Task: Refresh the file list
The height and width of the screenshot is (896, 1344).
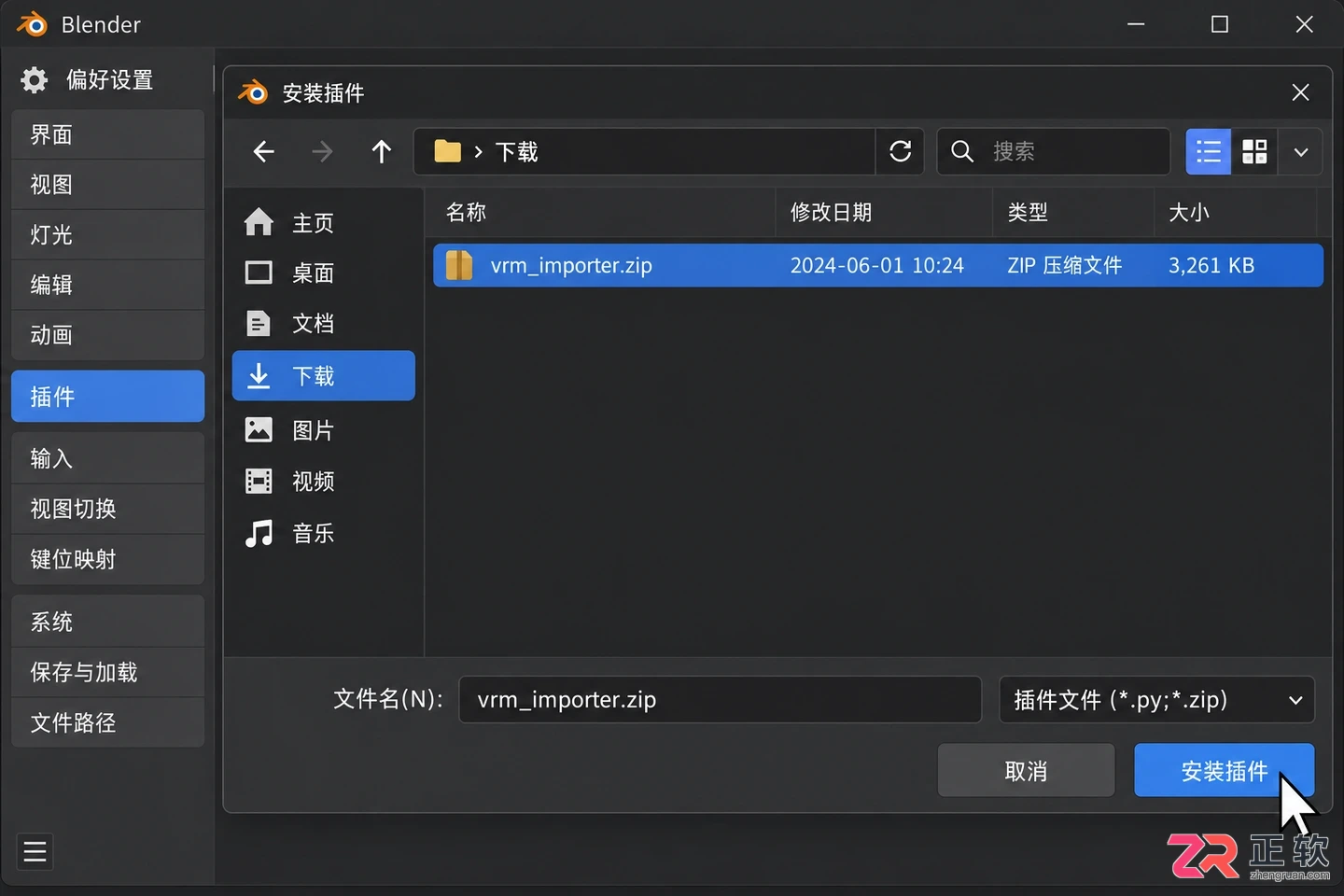Action: [x=901, y=151]
